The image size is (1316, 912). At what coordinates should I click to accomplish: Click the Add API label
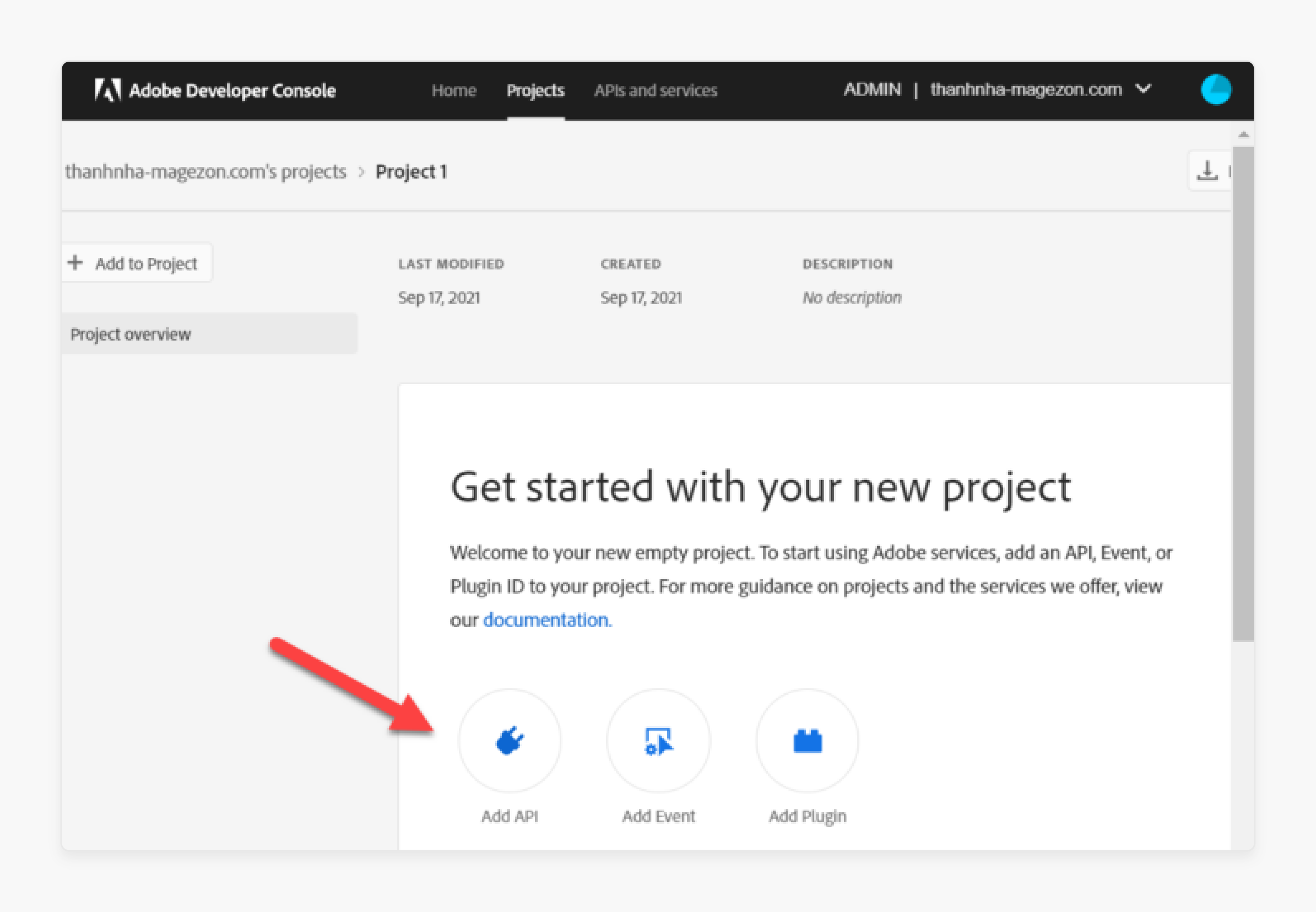pos(510,816)
